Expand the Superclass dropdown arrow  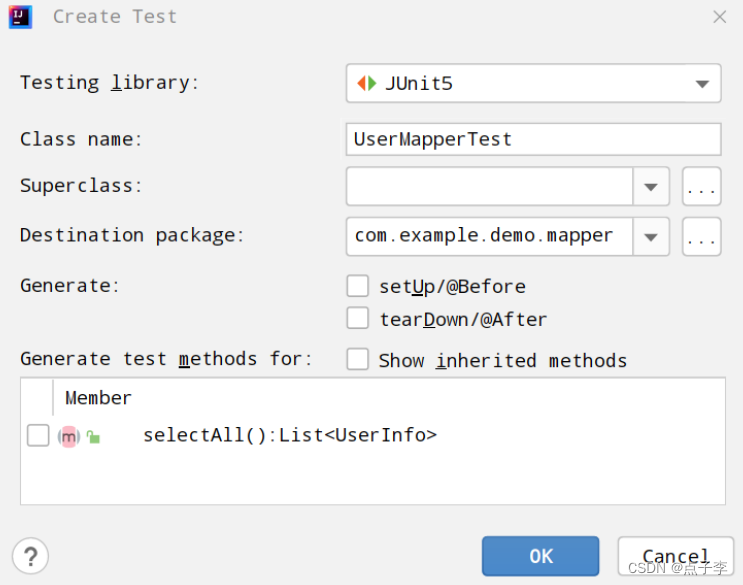[x=651, y=186]
